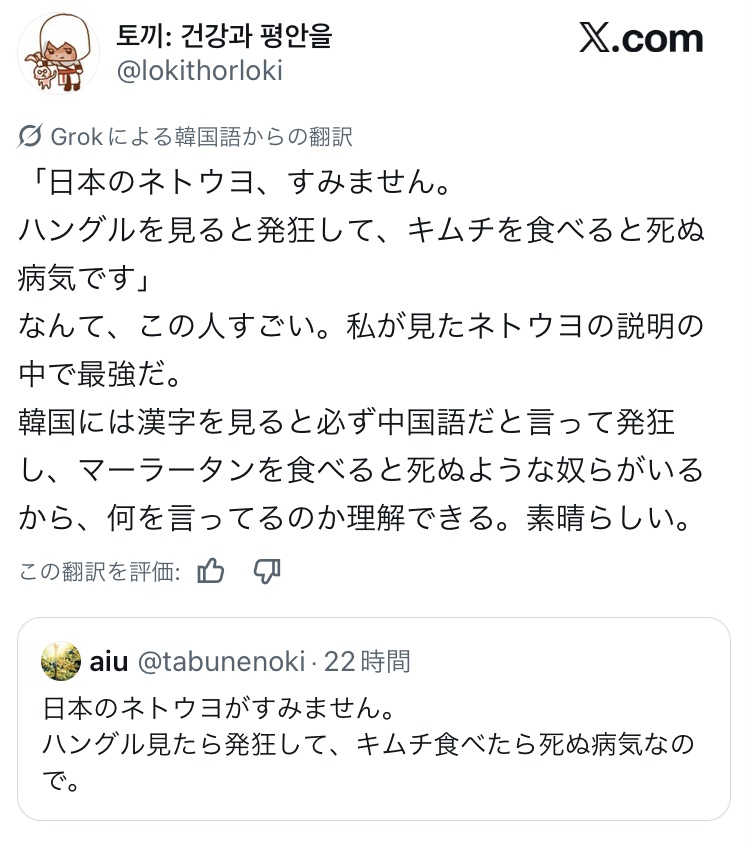Screen dimensions: 749x843
Task: Click the この翻訳を評価 label
Action: click(99, 572)
